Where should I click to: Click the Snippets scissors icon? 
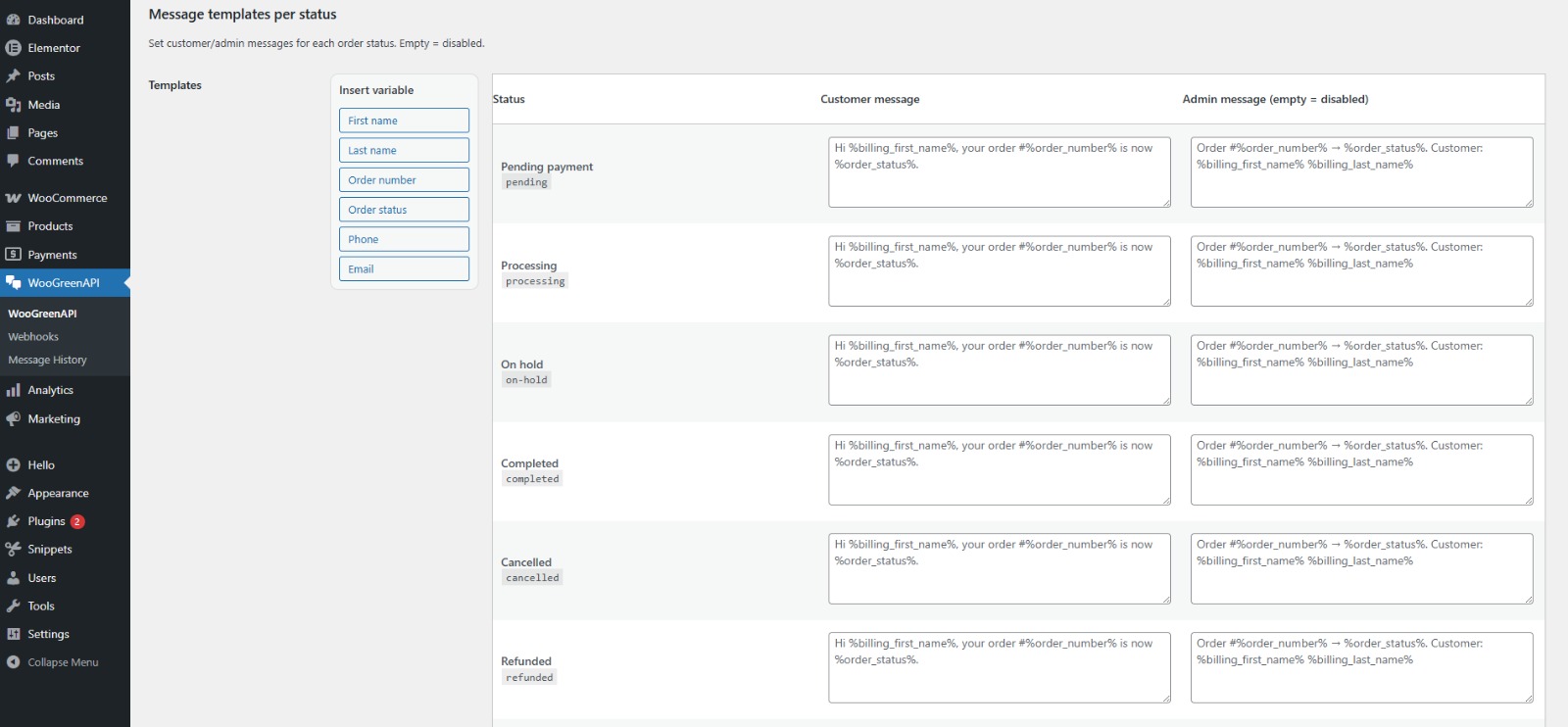[13, 550]
